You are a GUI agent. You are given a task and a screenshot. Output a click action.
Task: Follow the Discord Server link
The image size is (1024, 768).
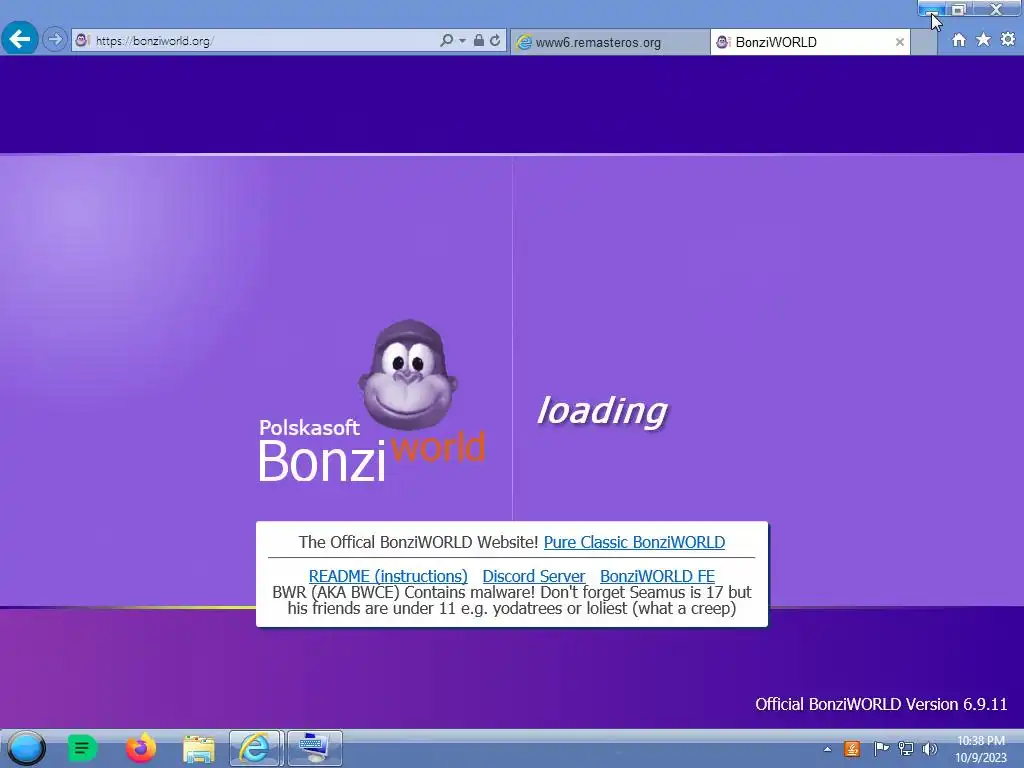tap(534, 576)
